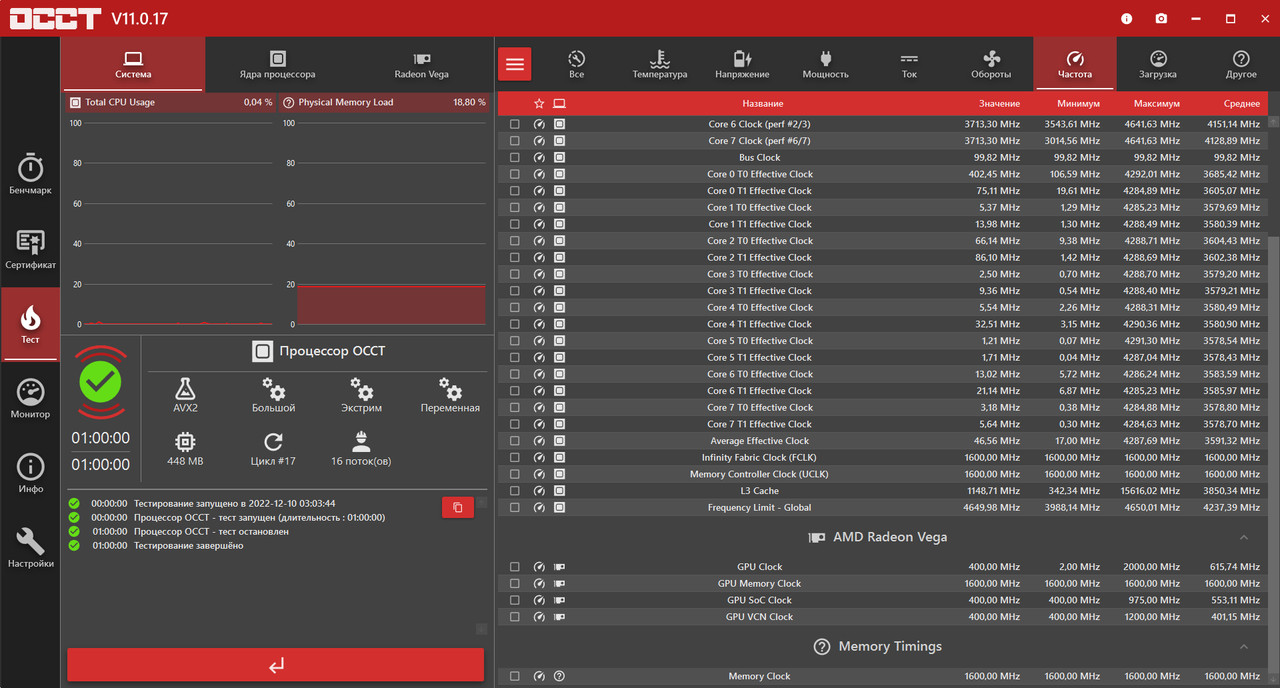Image resolution: width=1280 pixels, height=688 pixels.
Task: Show the Температура sensor category
Action: (x=659, y=64)
